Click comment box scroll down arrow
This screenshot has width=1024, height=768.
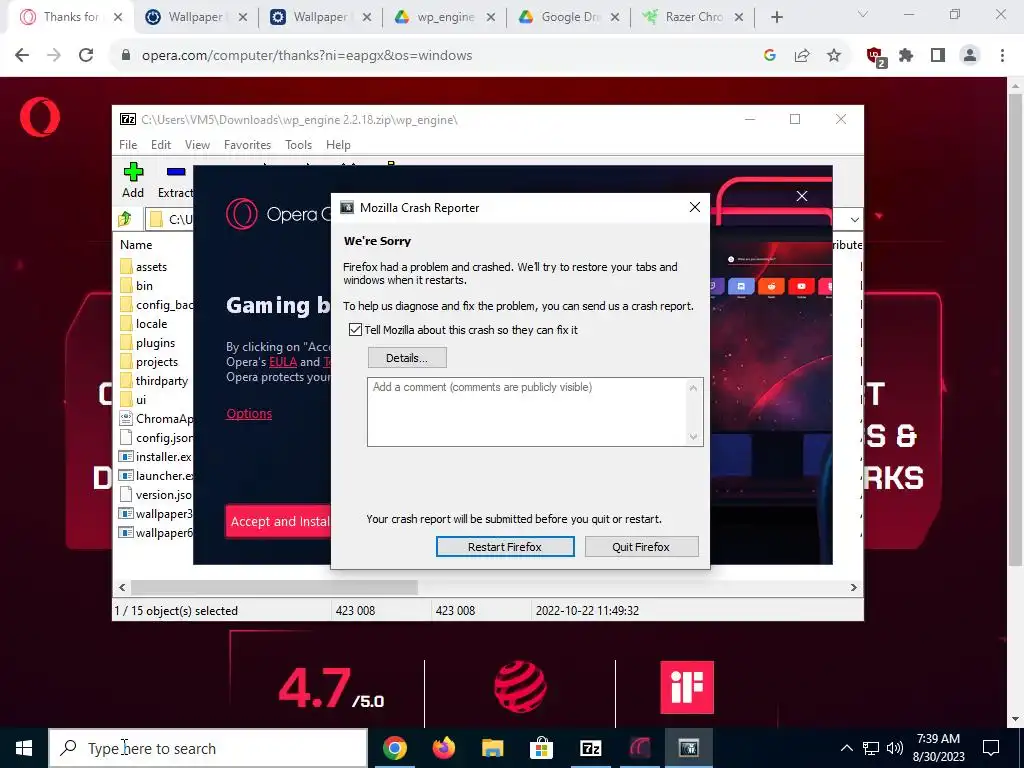coord(694,437)
